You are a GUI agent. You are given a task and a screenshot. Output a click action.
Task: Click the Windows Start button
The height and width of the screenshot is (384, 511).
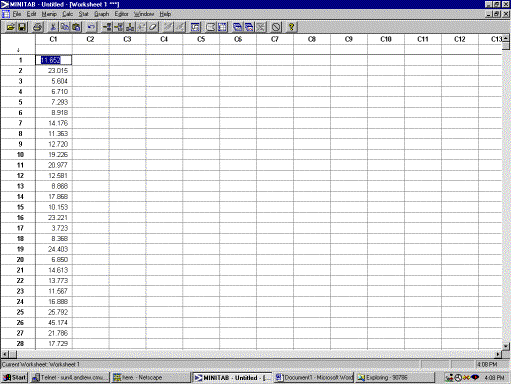coord(14,378)
